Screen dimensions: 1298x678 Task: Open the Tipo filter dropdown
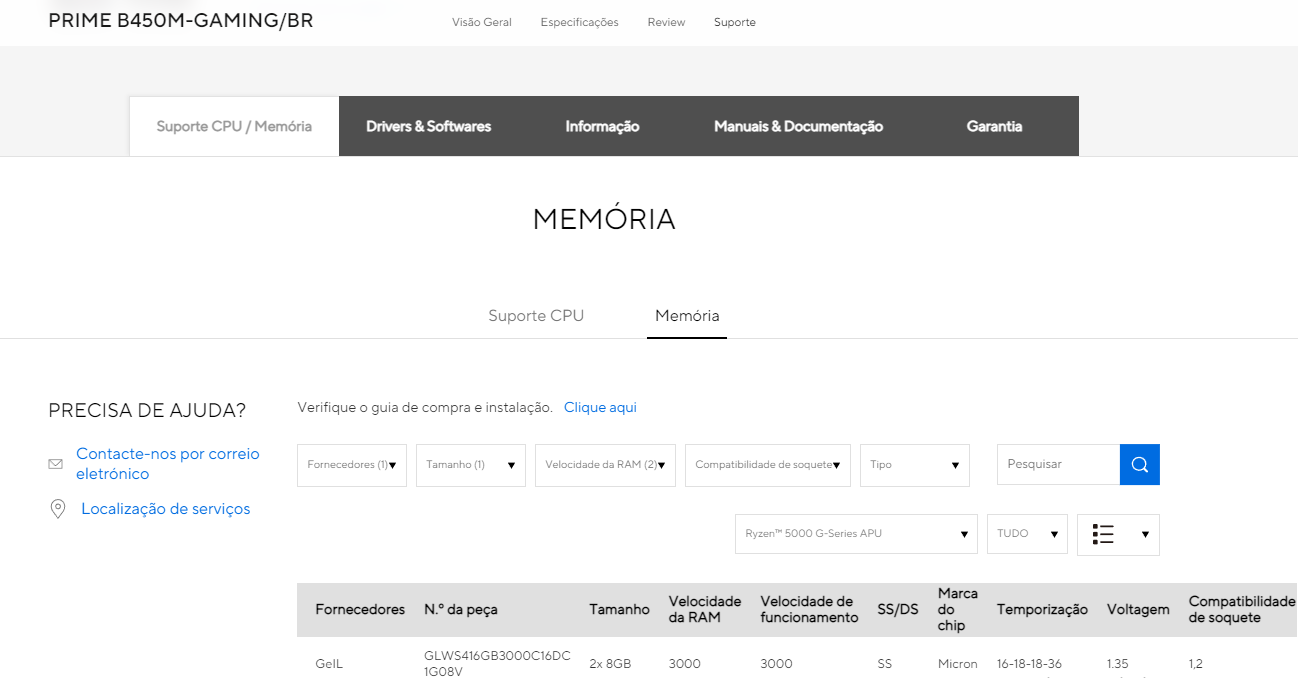(915, 465)
